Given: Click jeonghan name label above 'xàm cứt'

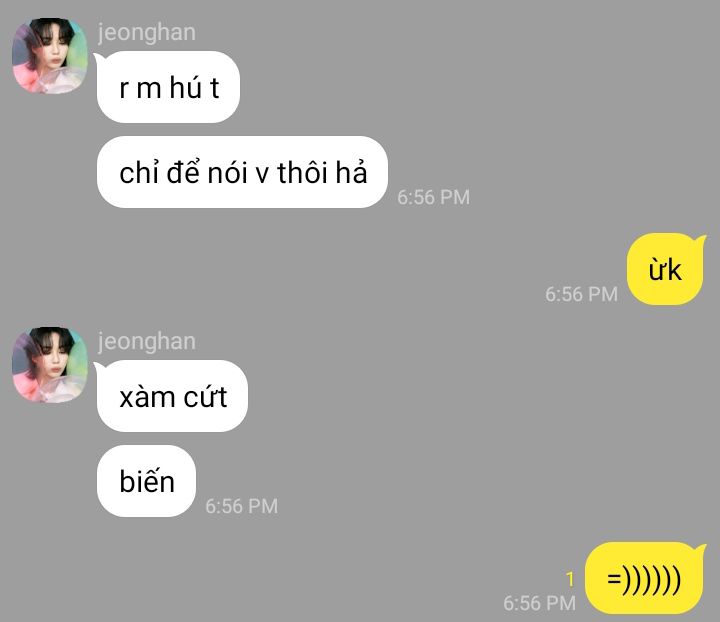Looking at the screenshot, I should (147, 342).
